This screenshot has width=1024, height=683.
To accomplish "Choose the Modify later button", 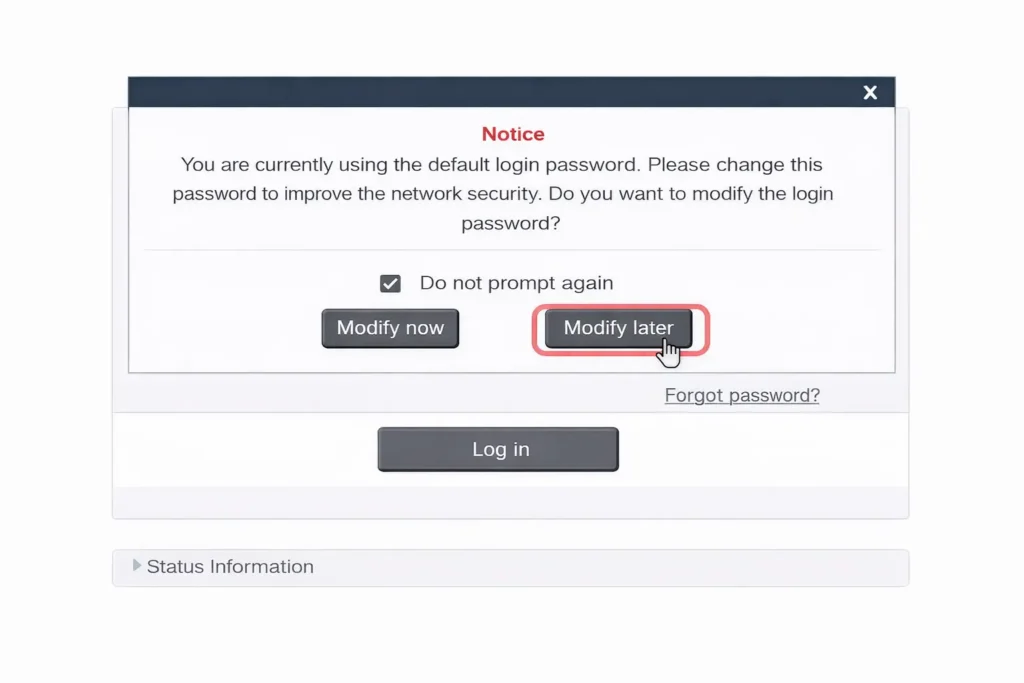I will click(618, 328).
